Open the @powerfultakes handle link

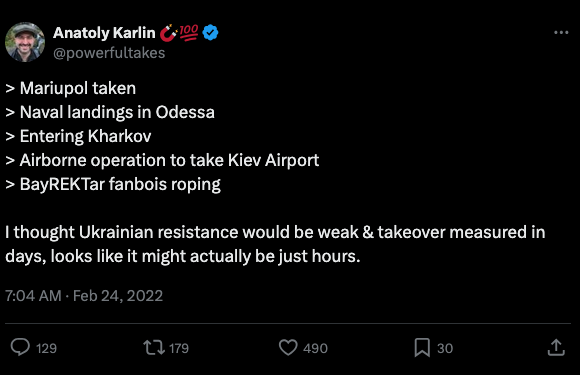click(x=109, y=53)
